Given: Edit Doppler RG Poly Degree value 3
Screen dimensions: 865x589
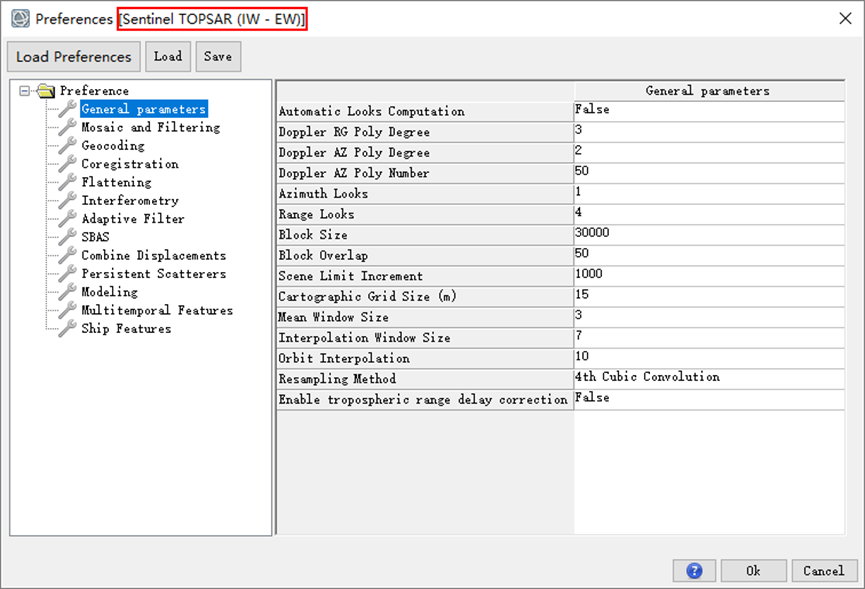Looking at the screenshot, I should [709, 131].
